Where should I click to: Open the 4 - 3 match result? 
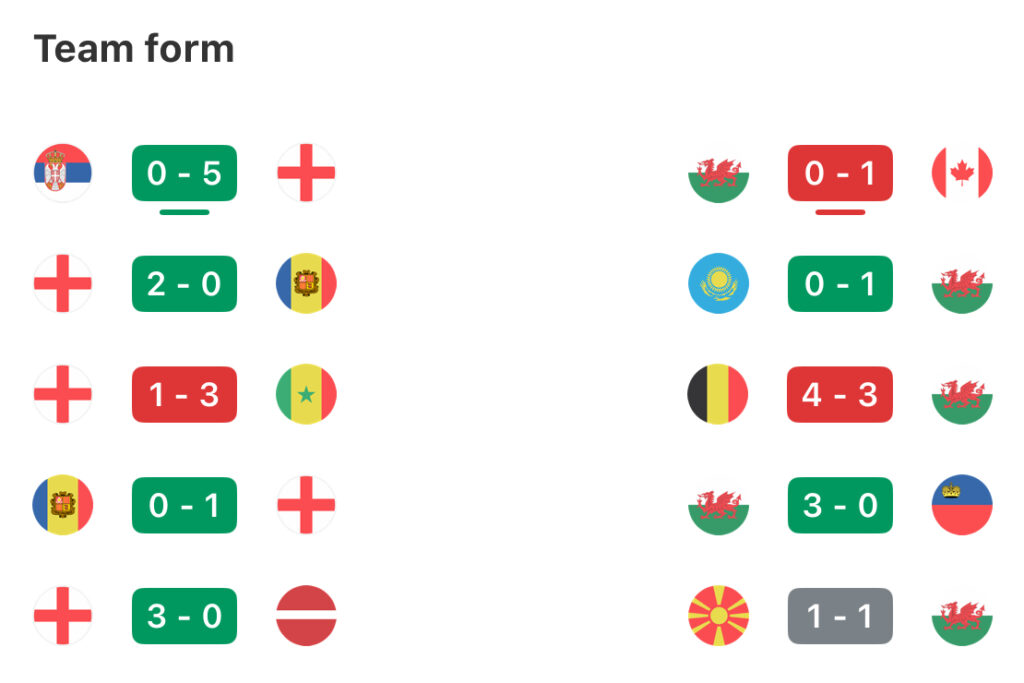point(840,394)
